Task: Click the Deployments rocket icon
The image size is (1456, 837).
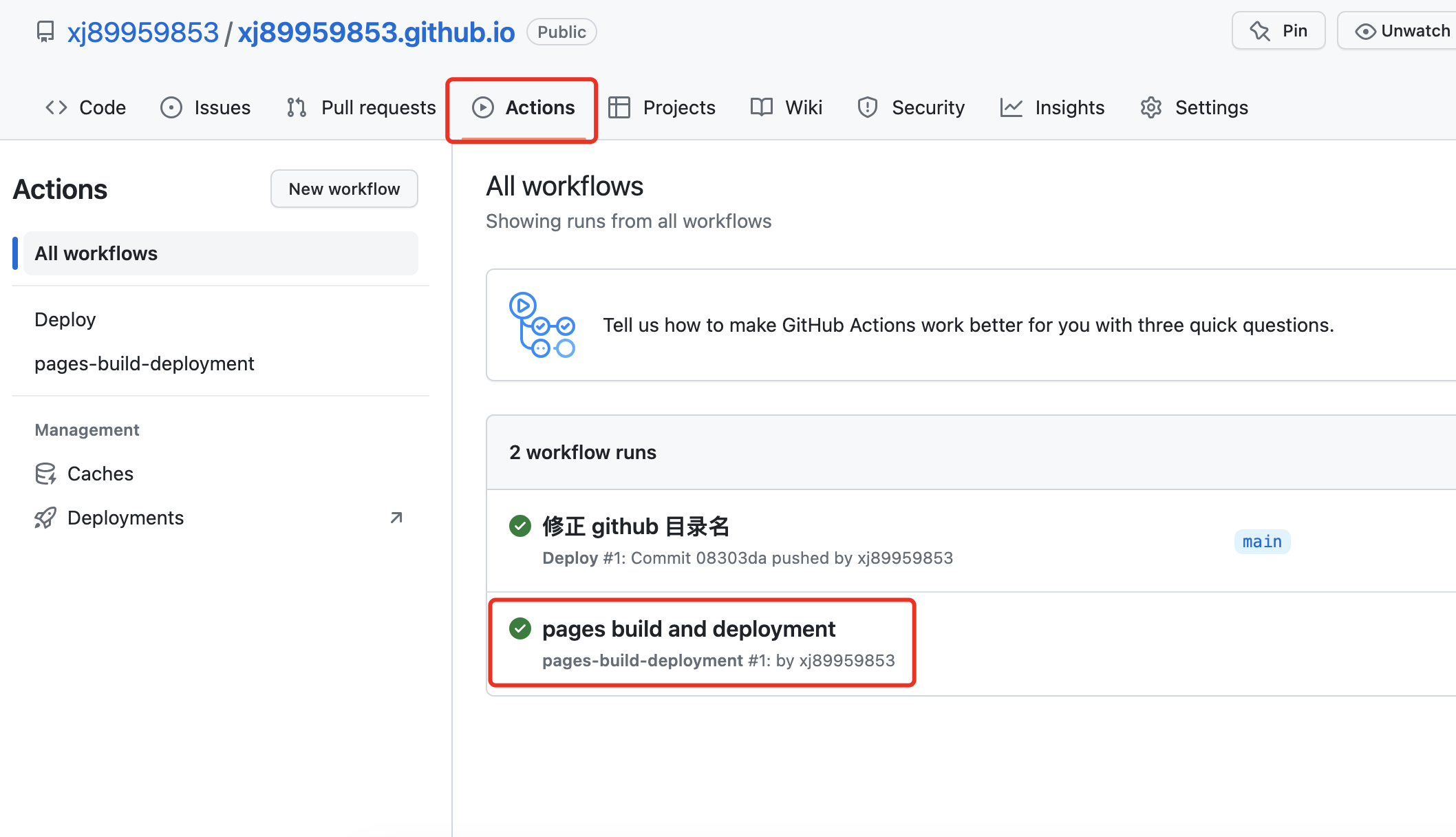Action: coord(45,518)
